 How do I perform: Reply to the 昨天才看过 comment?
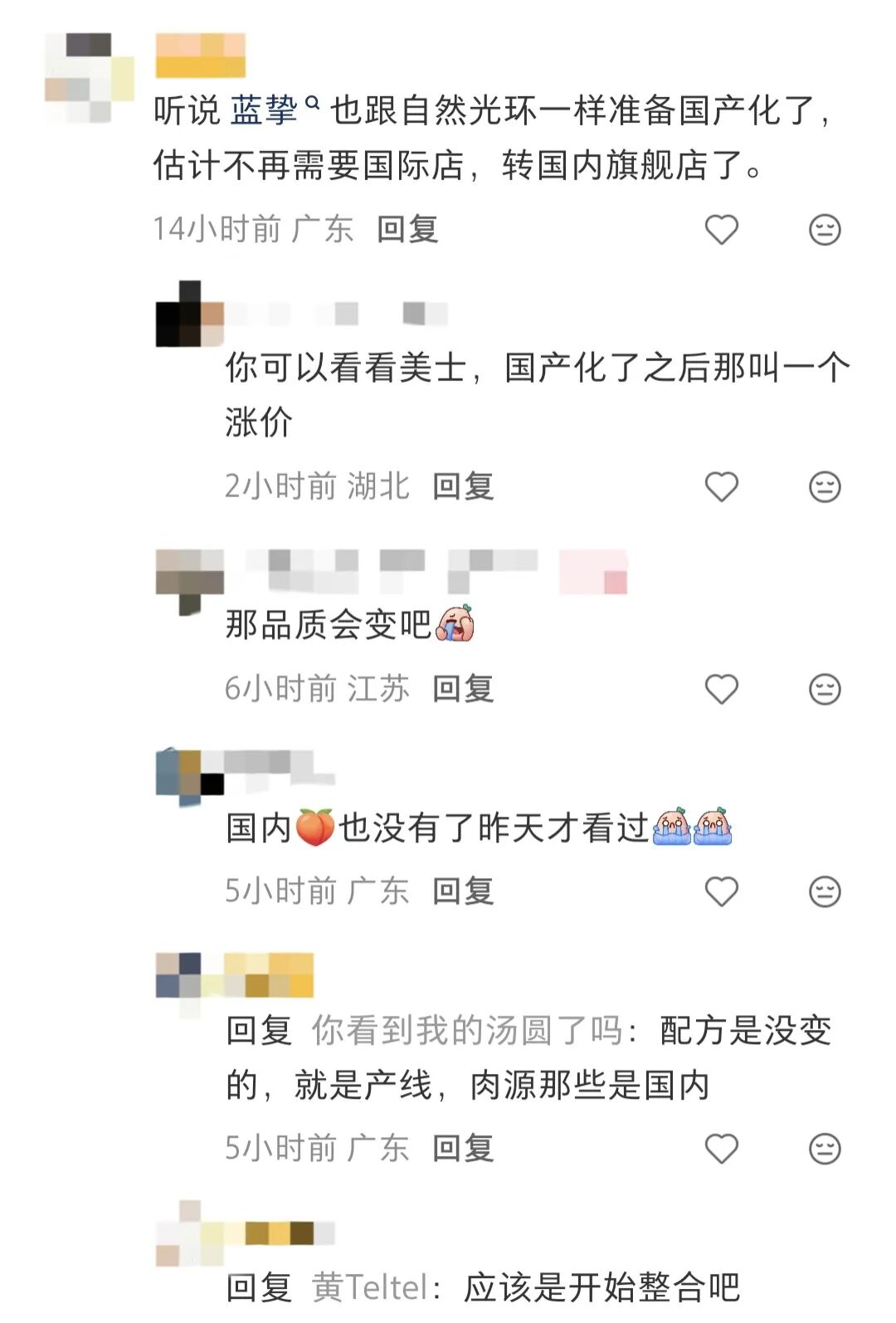[x=463, y=891]
